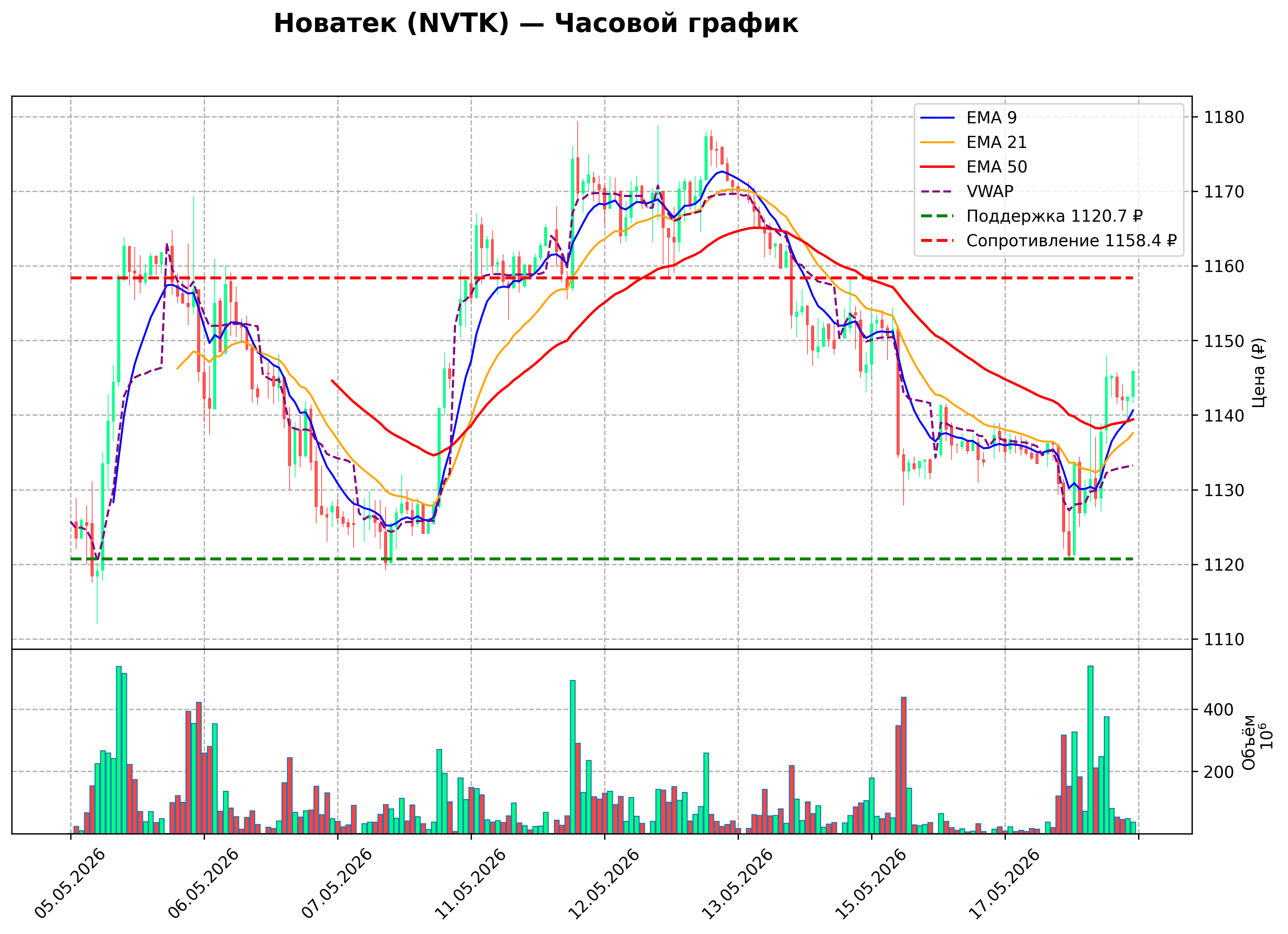Select the "EMA 9" legend label
The height and width of the screenshot is (934, 1288).
[x=991, y=117]
